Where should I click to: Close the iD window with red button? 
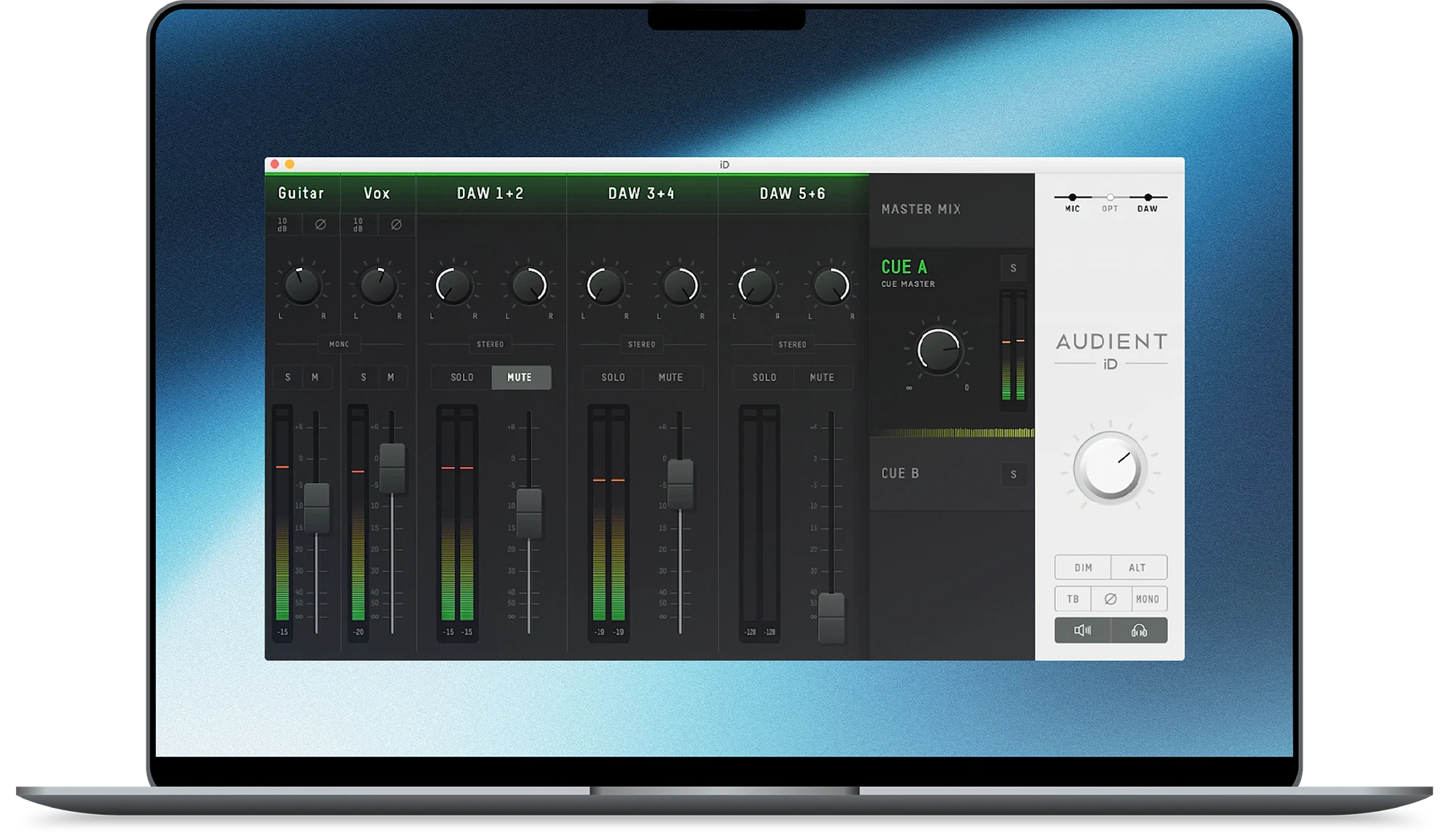[275, 164]
